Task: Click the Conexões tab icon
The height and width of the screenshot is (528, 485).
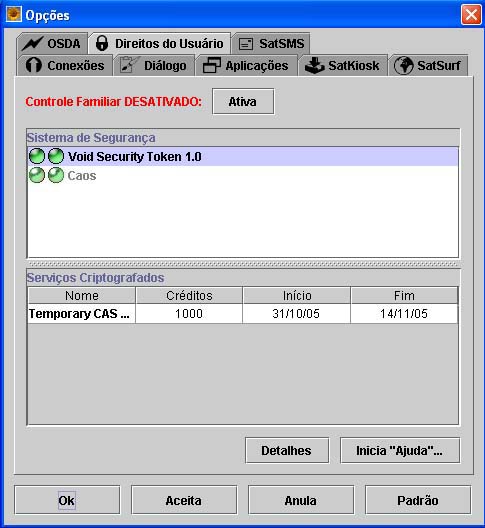Action: 34,65
